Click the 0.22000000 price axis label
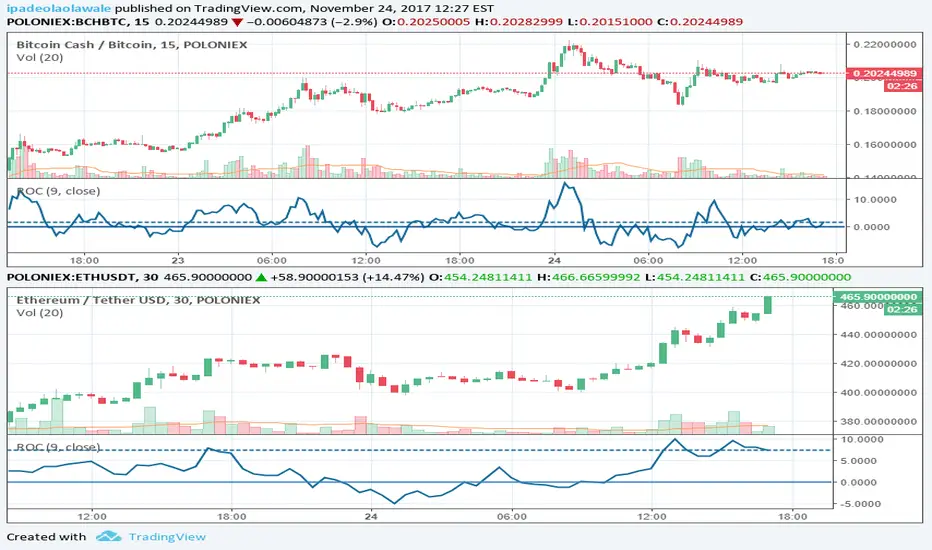The width and height of the screenshot is (932, 550). [884, 45]
